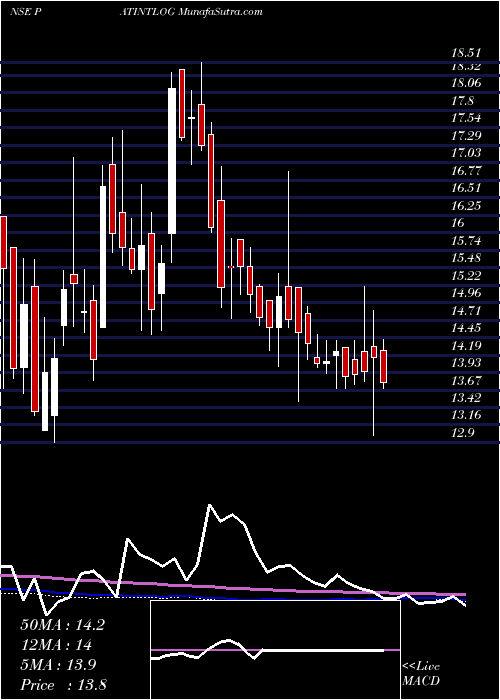
Task: Select the 14.45 price axis label
Action: pyautogui.click(x=466, y=328)
